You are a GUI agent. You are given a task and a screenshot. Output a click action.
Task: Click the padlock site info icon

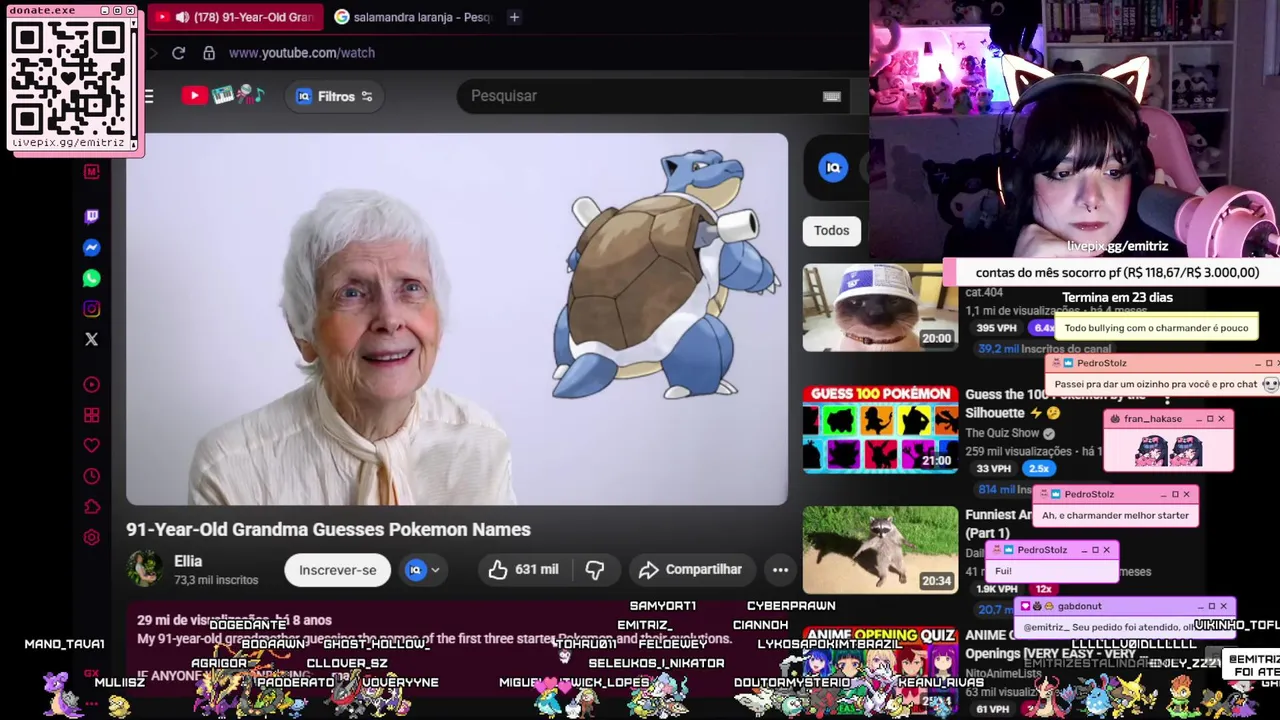[208, 53]
